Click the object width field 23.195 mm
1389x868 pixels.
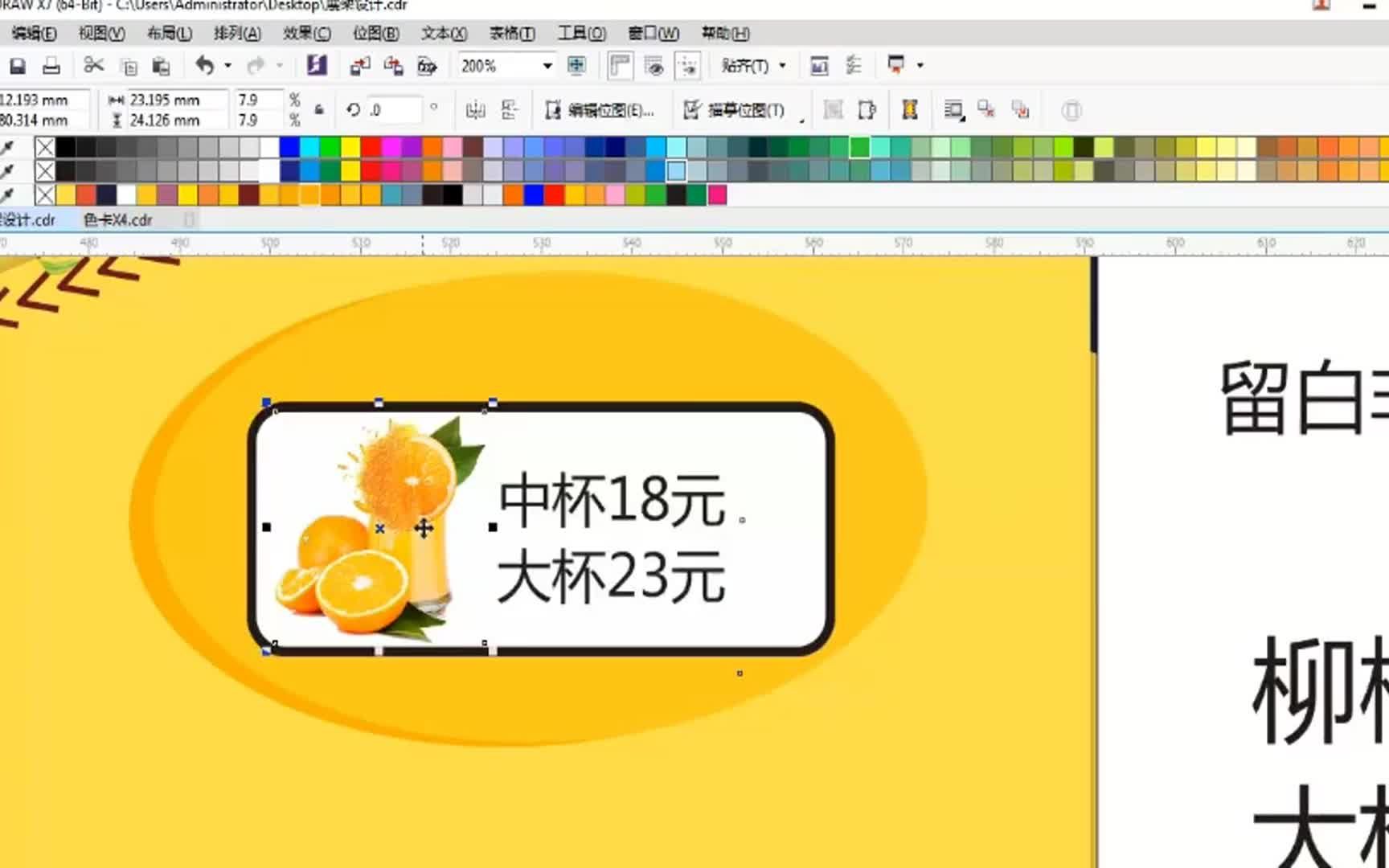tap(176, 100)
